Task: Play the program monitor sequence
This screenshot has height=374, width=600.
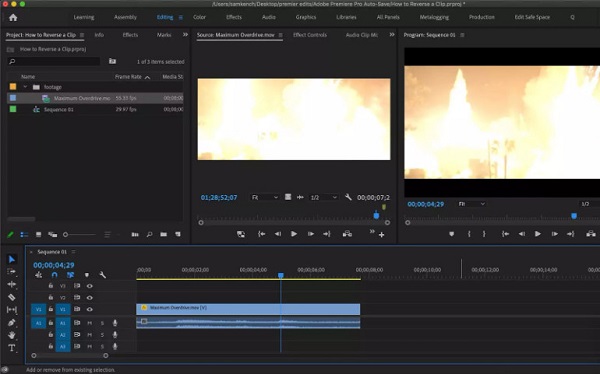Action: [x=538, y=234]
